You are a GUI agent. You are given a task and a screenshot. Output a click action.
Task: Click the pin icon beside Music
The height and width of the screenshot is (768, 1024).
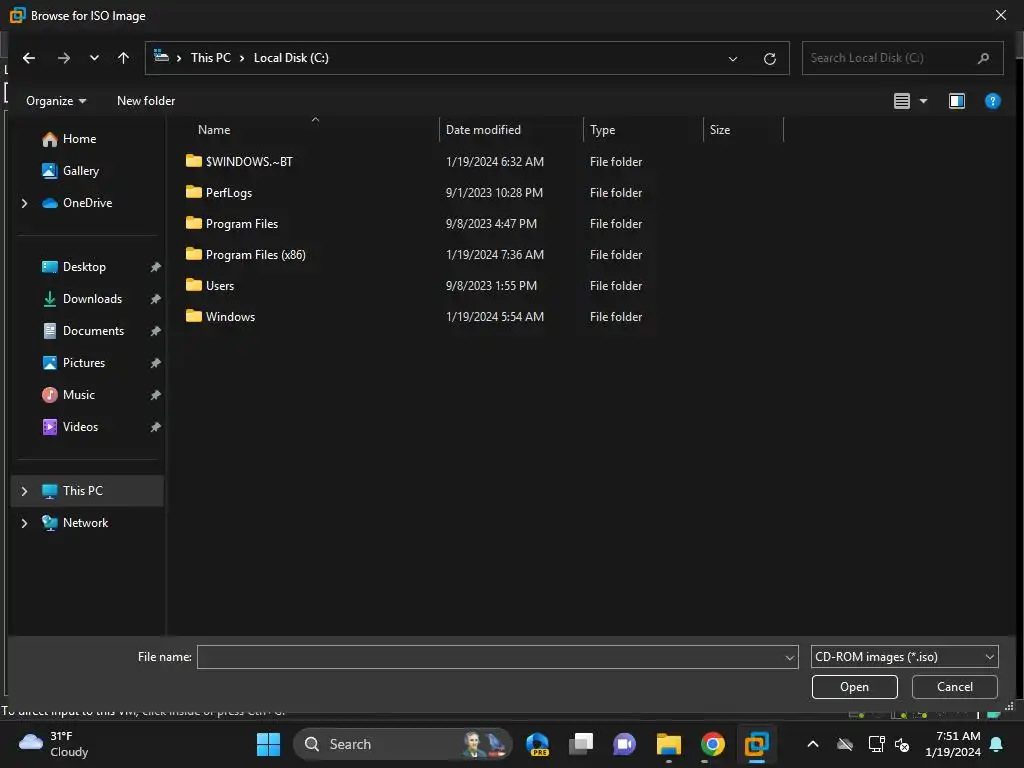point(155,395)
